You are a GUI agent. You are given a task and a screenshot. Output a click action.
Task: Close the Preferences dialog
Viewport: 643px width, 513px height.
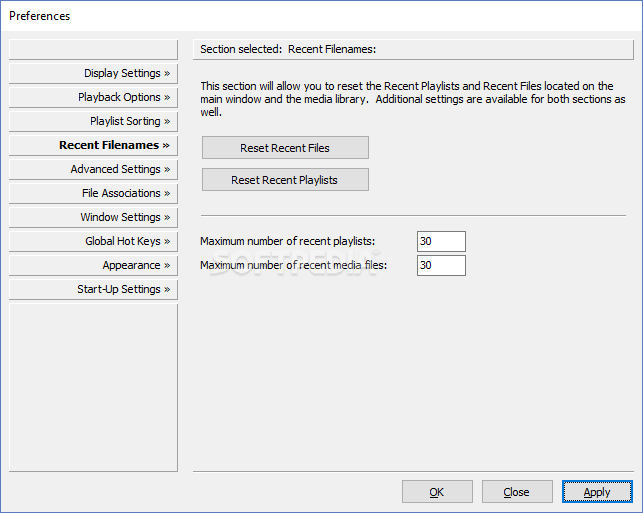(517, 492)
